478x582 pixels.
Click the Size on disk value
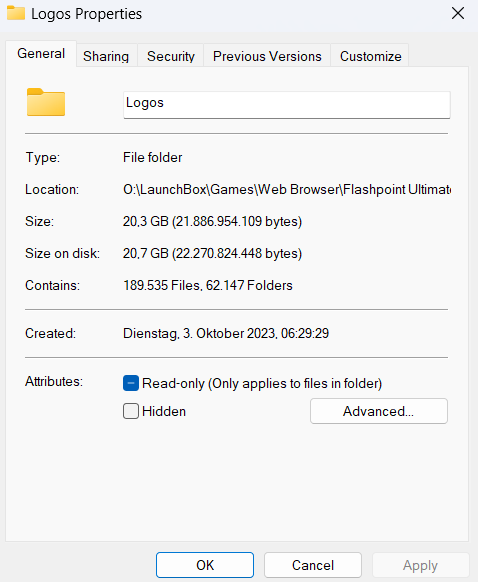tap(212, 254)
